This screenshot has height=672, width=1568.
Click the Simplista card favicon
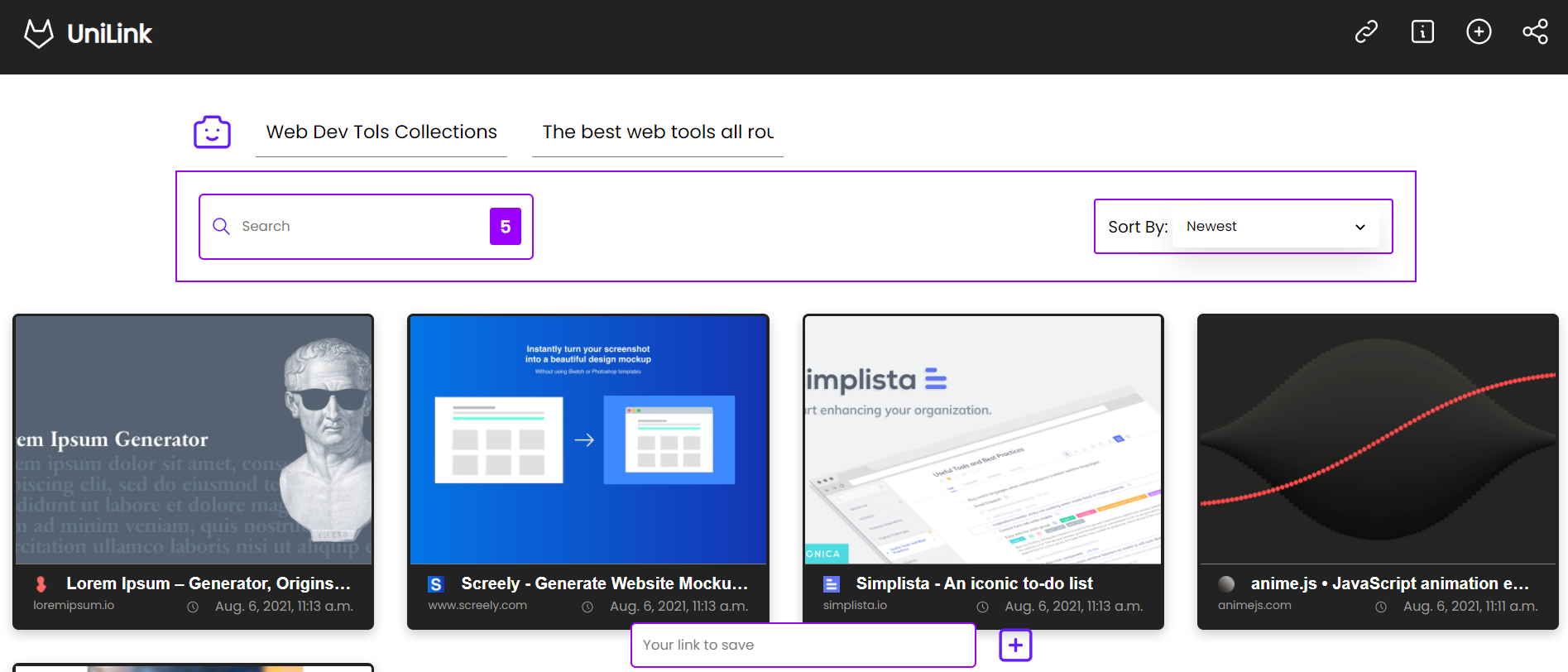coord(832,584)
